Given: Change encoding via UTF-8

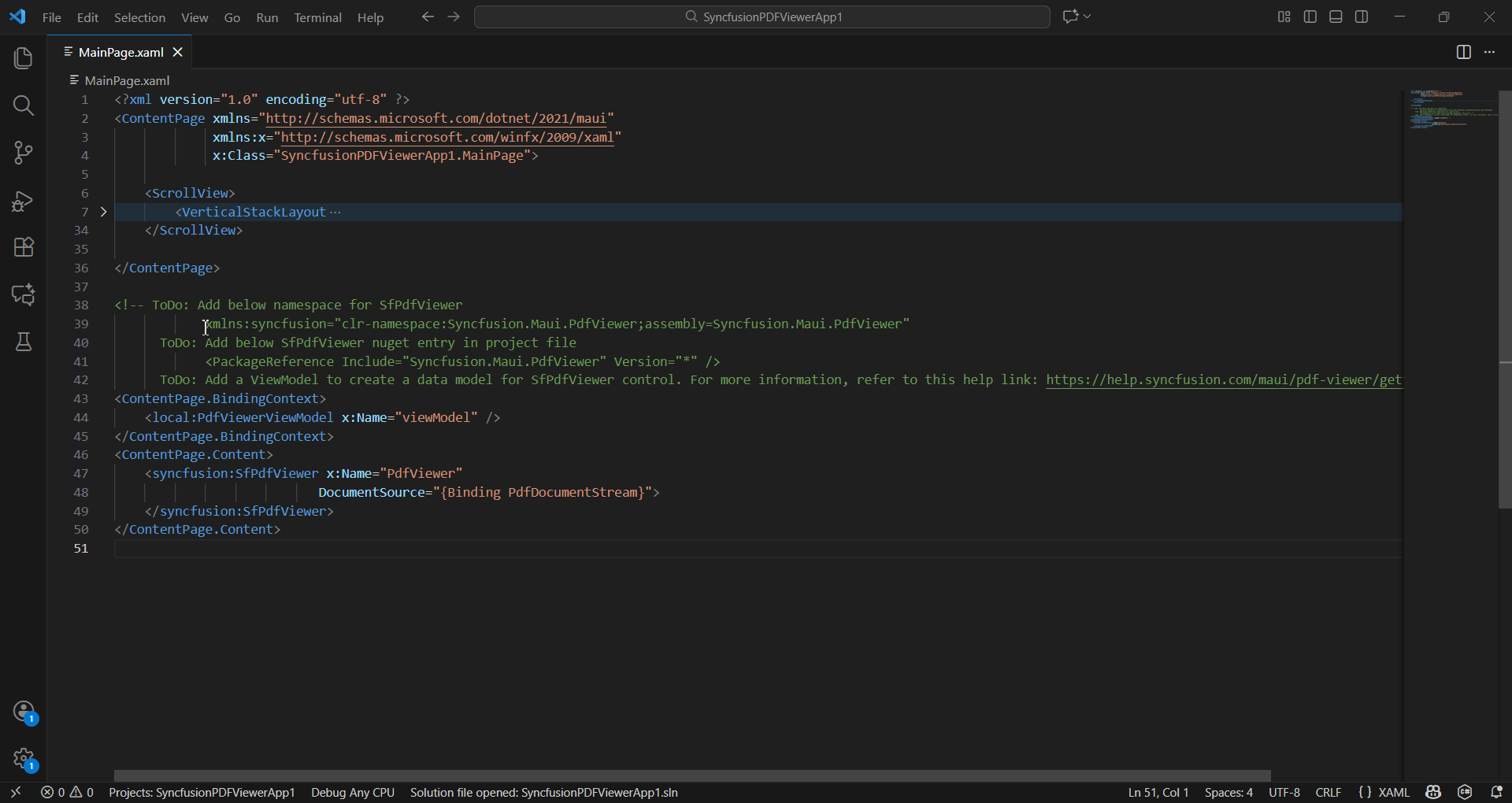Looking at the screenshot, I should [1284, 792].
